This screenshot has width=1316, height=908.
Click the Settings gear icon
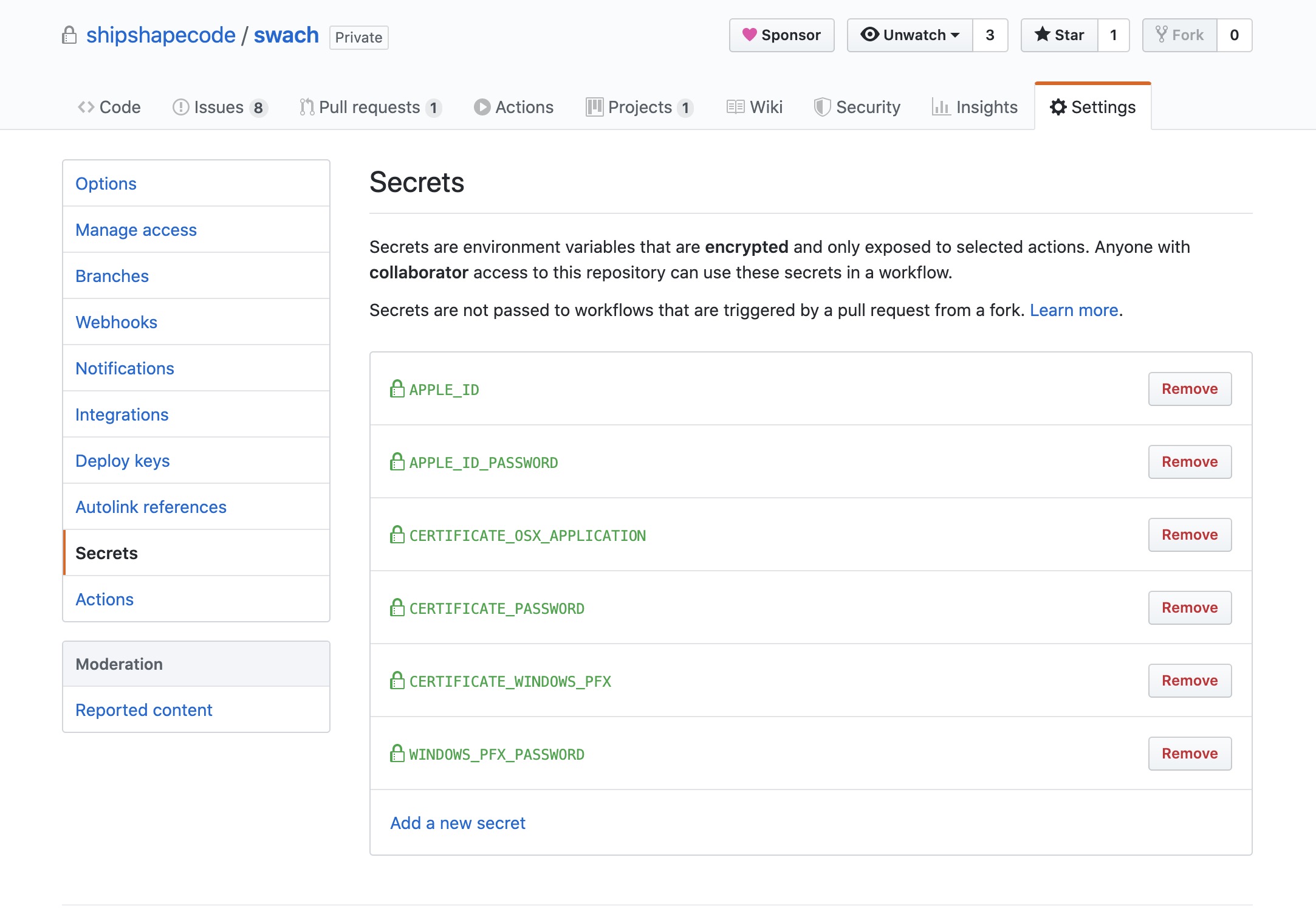pos(1059,107)
